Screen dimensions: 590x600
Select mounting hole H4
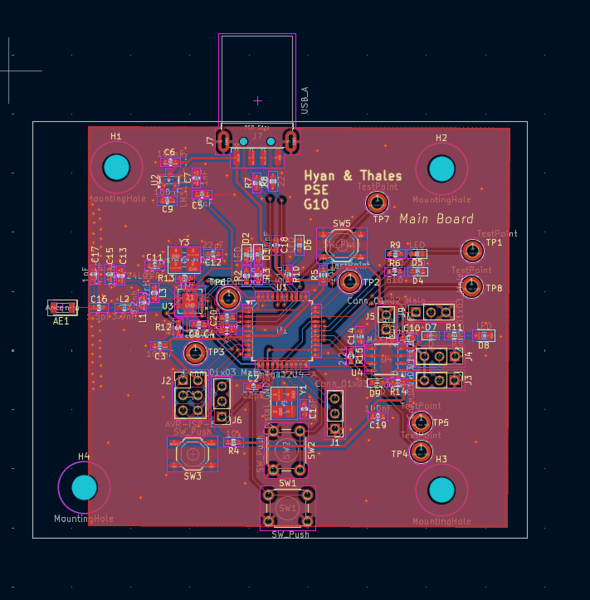(84, 488)
